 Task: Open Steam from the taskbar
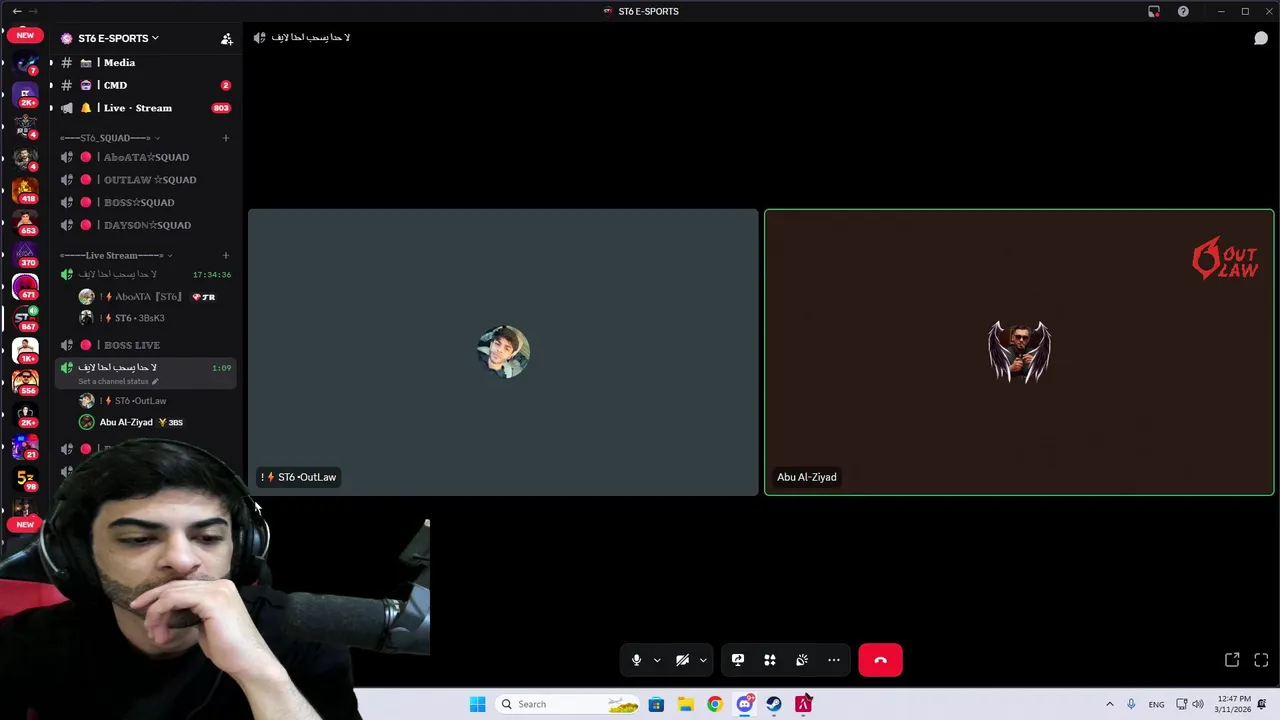pos(774,704)
